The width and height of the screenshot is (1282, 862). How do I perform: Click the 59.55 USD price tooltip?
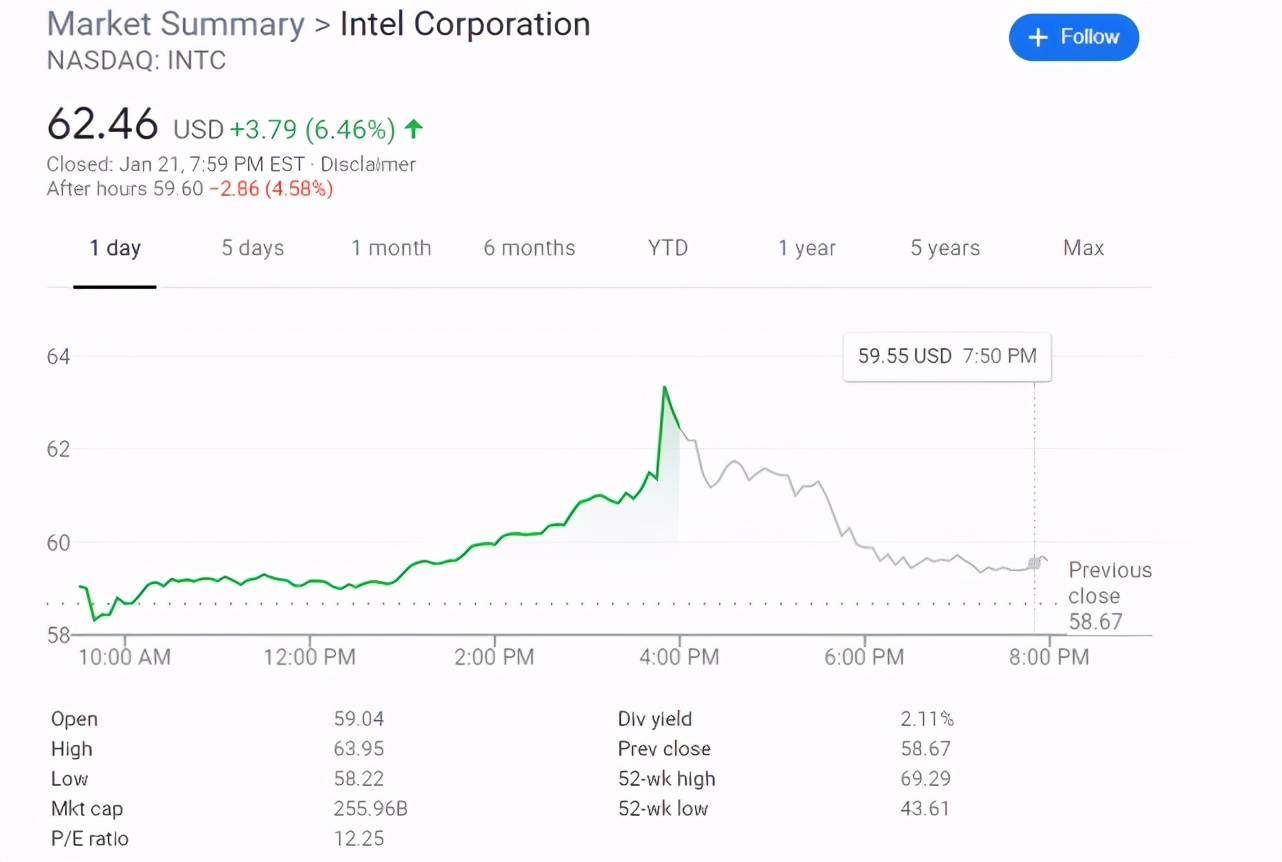coord(946,357)
